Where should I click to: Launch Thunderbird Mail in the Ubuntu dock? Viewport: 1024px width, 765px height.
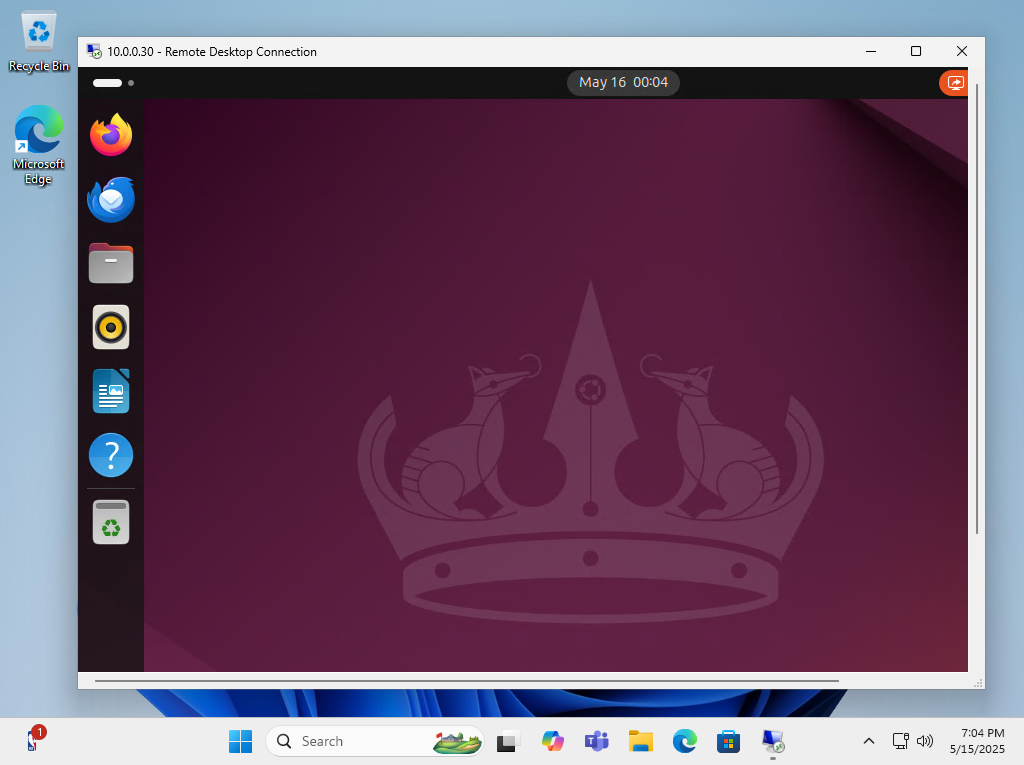(x=111, y=199)
